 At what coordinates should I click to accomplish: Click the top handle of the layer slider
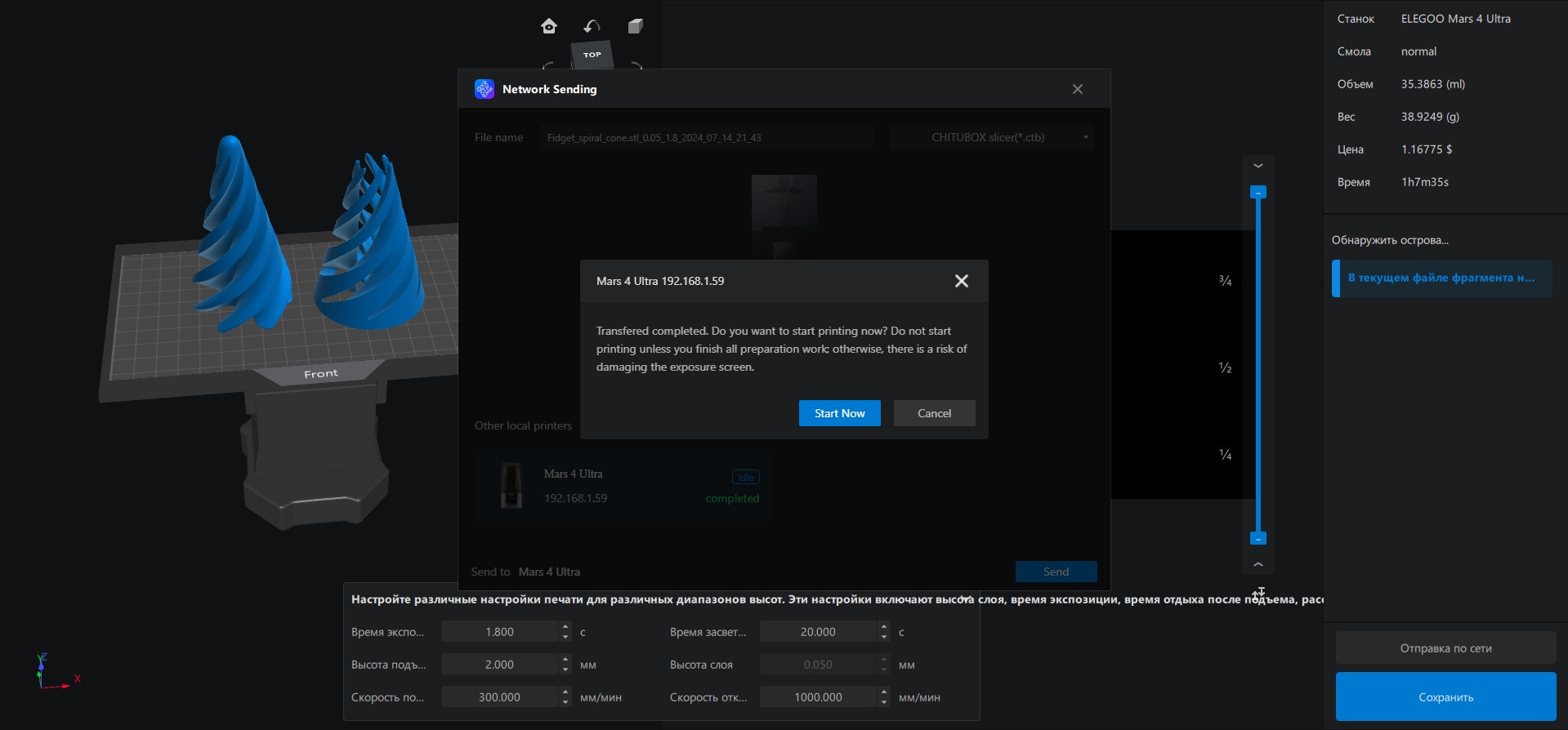tap(1258, 193)
